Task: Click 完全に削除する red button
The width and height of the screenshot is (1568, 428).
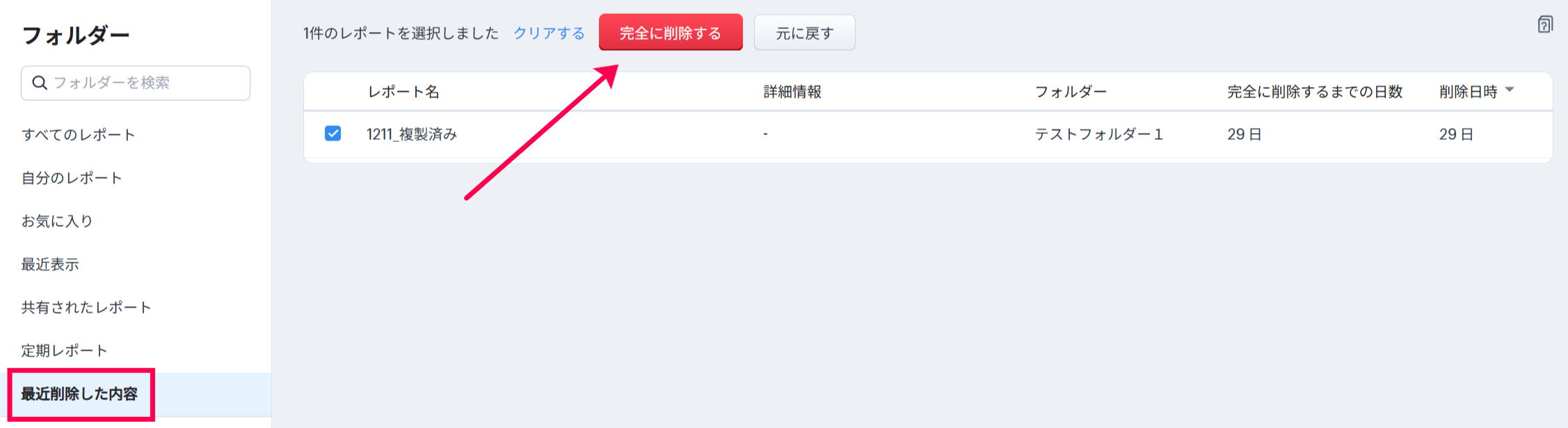Action: 671,33
